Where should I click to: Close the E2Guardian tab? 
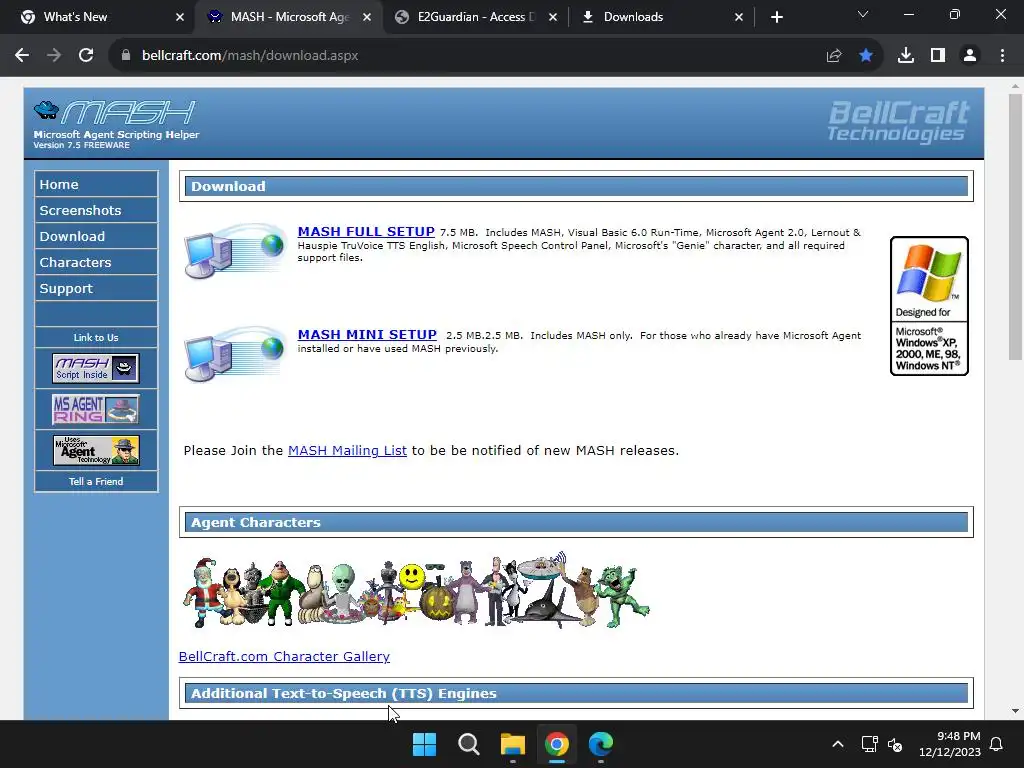(x=553, y=17)
